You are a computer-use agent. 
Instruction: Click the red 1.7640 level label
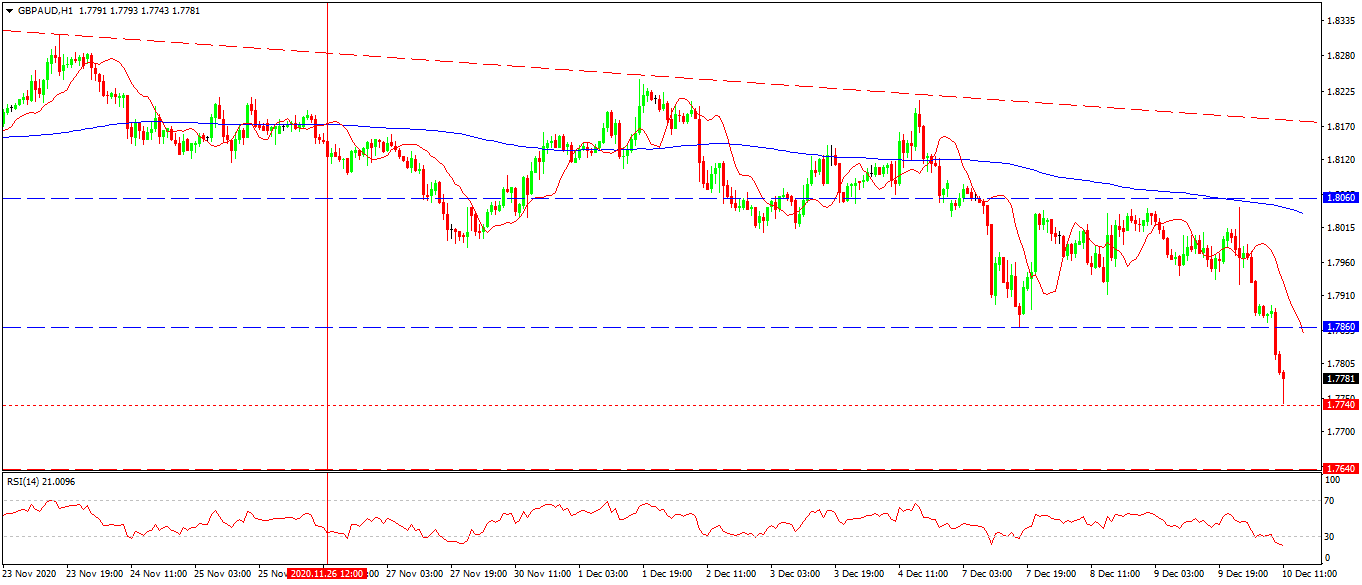[1339, 468]
